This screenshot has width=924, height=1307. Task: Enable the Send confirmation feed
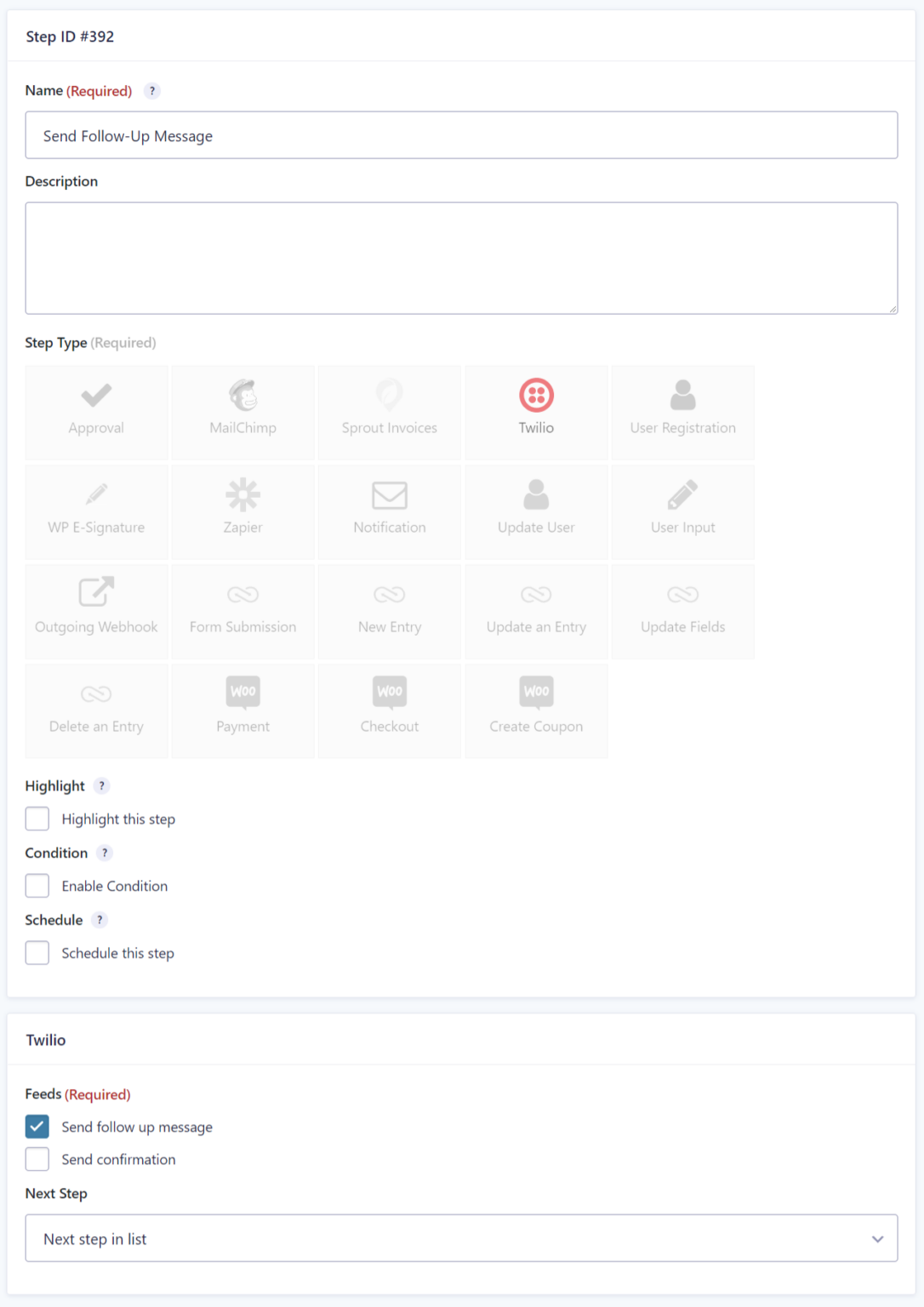[37, 1159]
